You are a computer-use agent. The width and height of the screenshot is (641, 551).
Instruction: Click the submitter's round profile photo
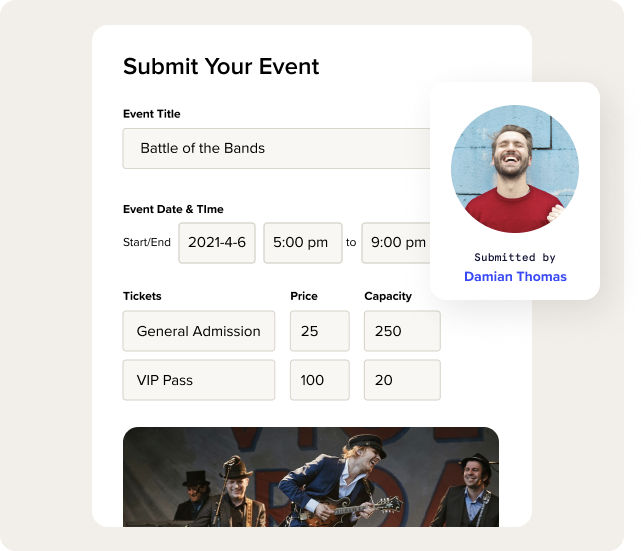pos(515,169)
